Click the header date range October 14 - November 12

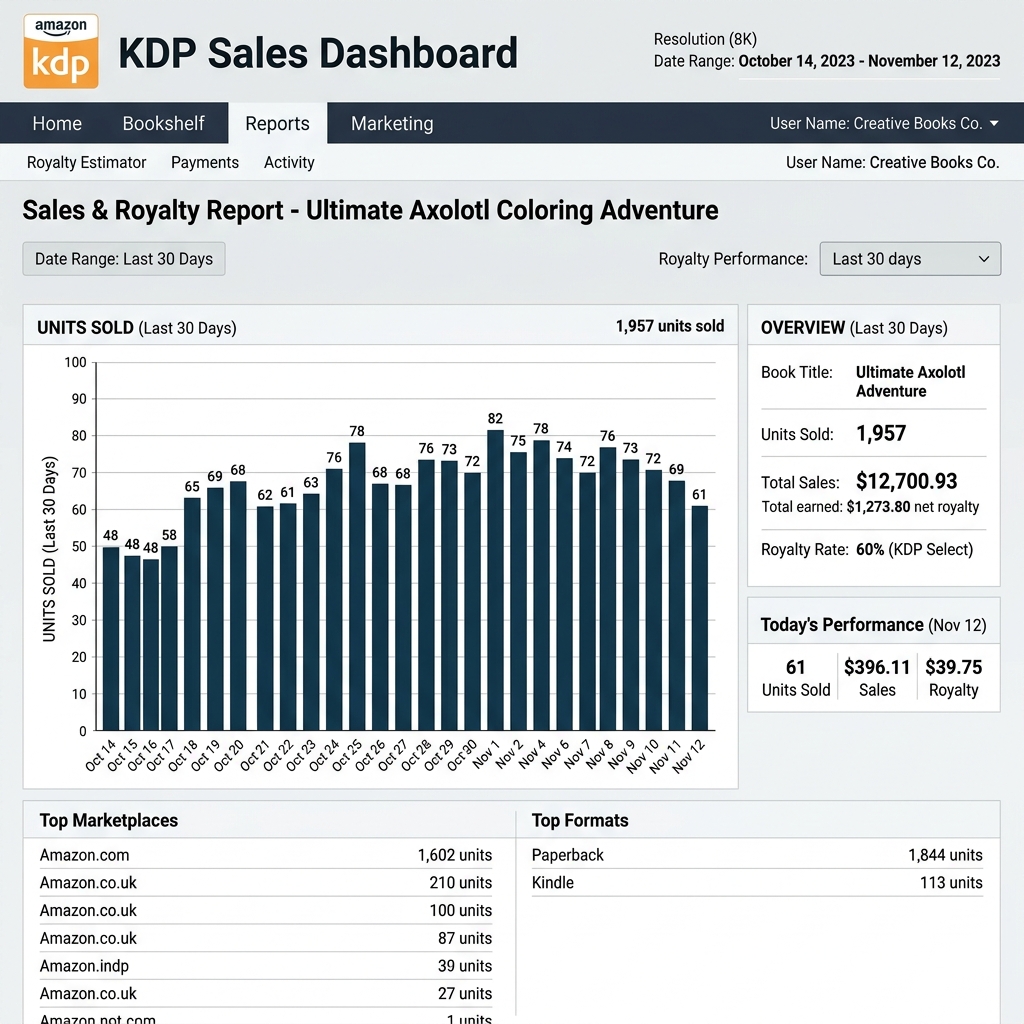(x=869, y=61)
